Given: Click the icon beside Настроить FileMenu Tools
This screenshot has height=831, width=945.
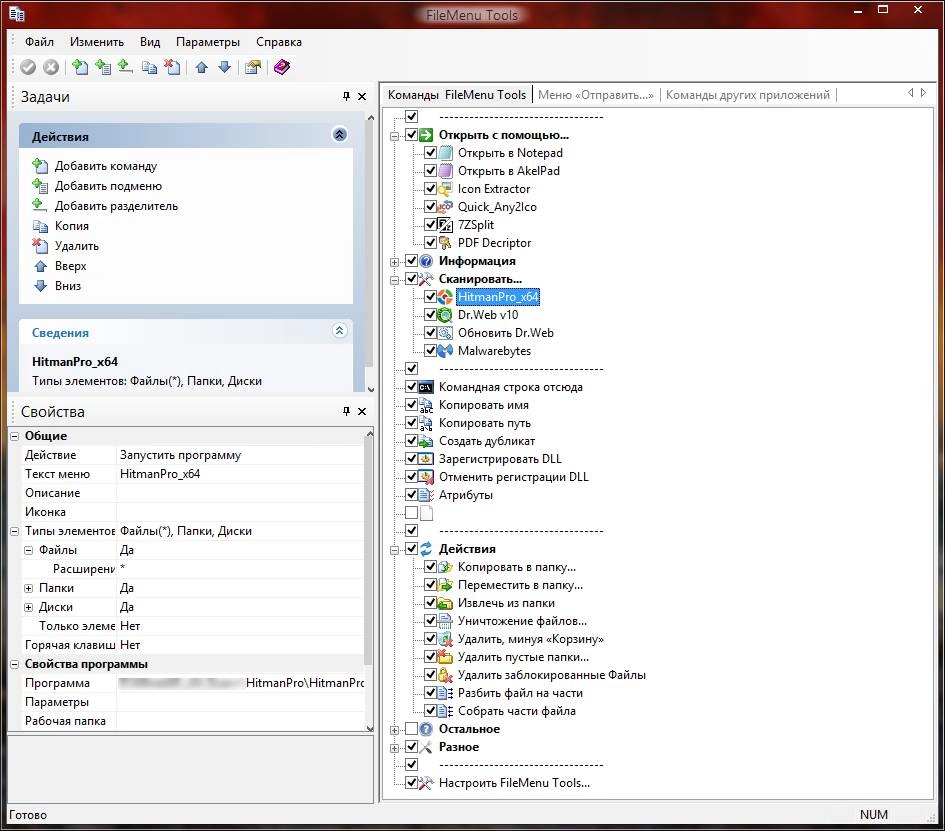Looking at the screenshot, I should click(x=425, y=783).
